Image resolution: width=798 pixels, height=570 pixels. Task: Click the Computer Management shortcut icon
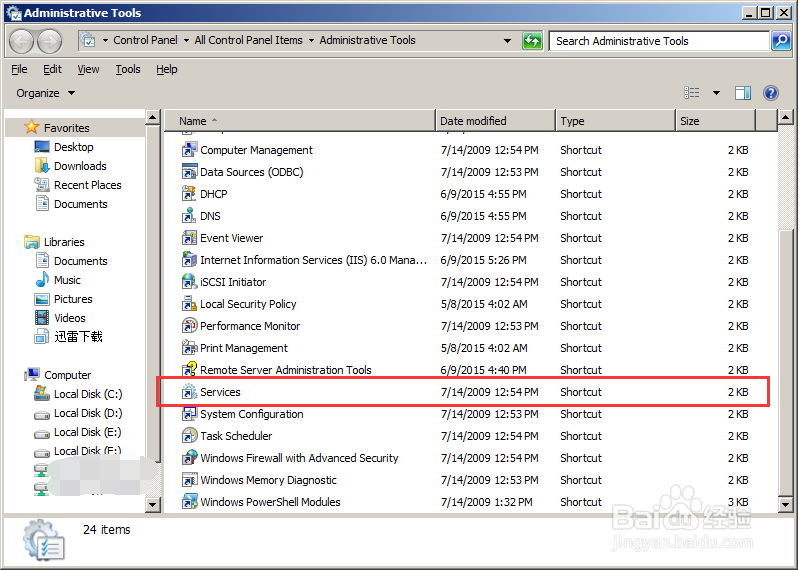coord(189,150)
